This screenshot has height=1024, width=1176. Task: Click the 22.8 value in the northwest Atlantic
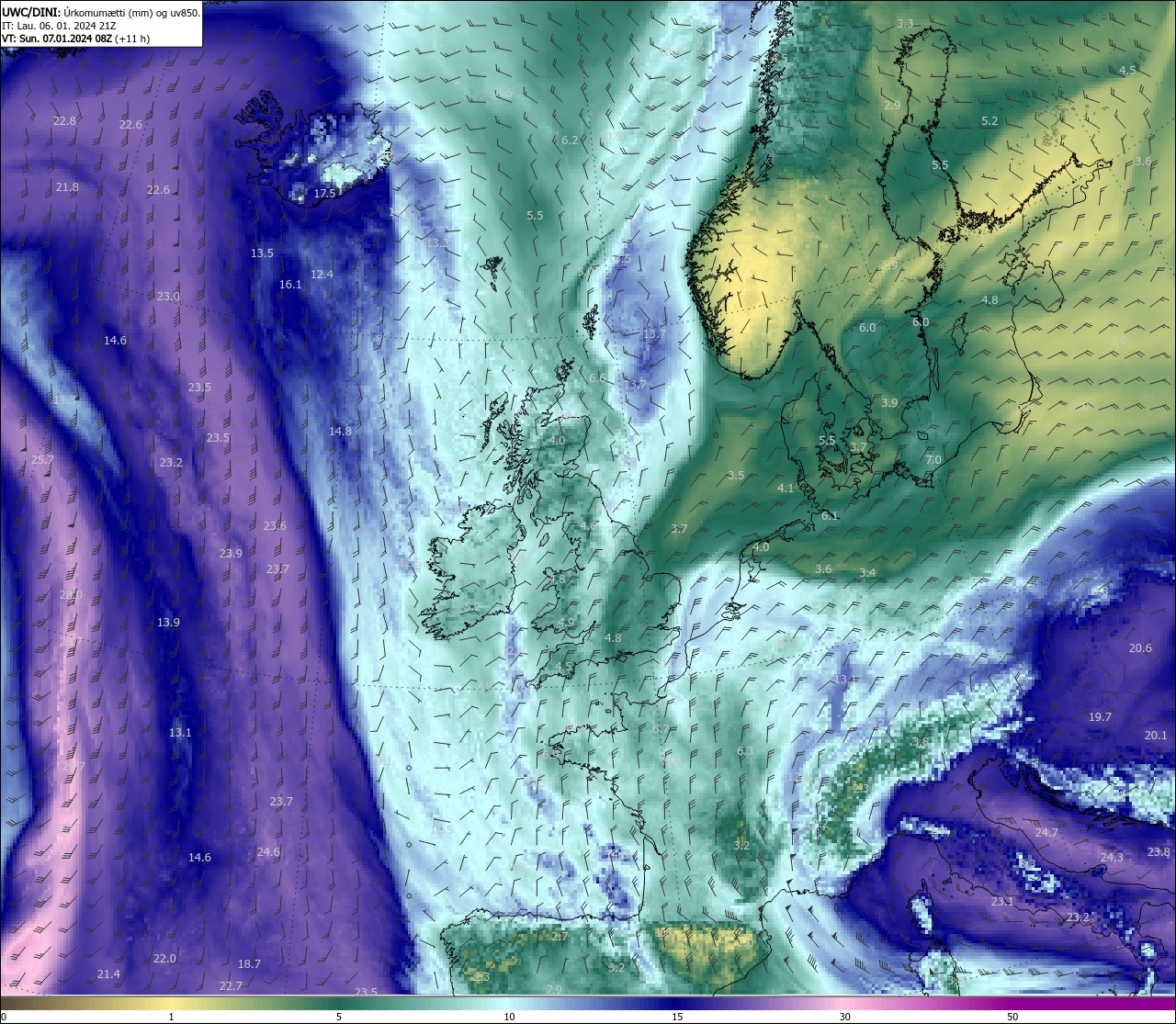coord(64,120)
